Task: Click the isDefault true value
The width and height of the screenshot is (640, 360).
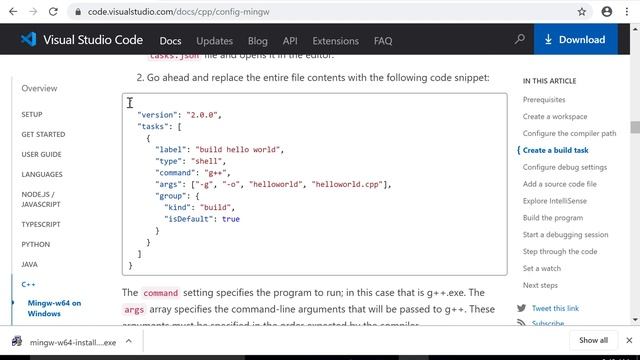Action: (231, 219)
